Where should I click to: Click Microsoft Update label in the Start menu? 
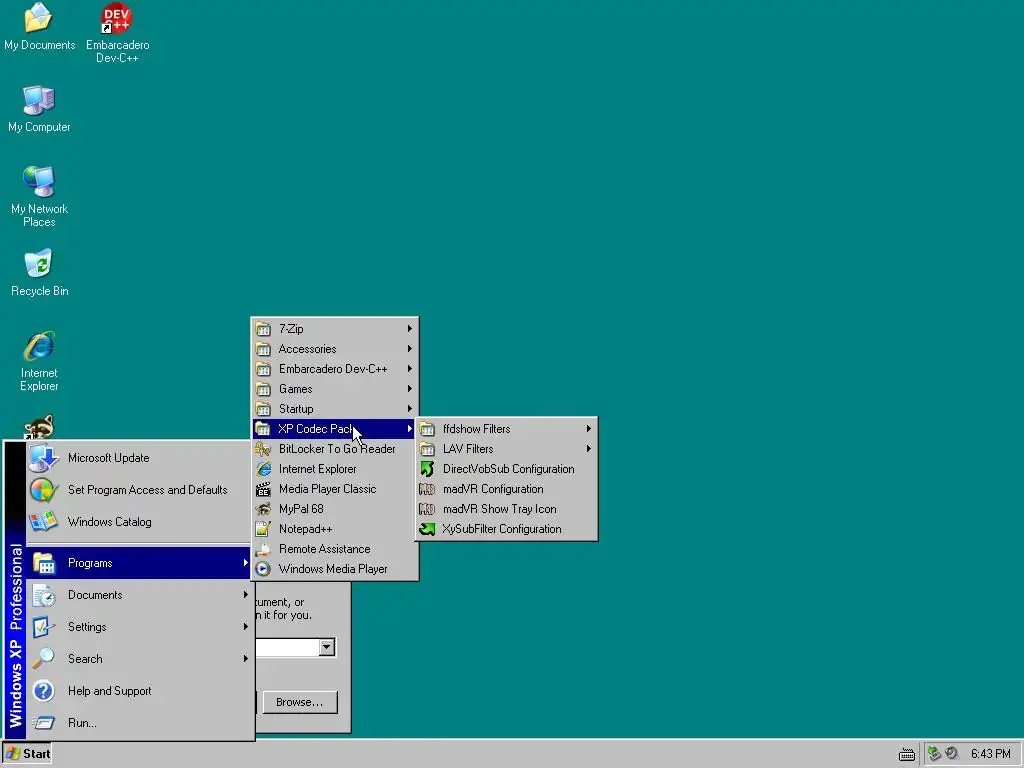(x=108, y=458)
